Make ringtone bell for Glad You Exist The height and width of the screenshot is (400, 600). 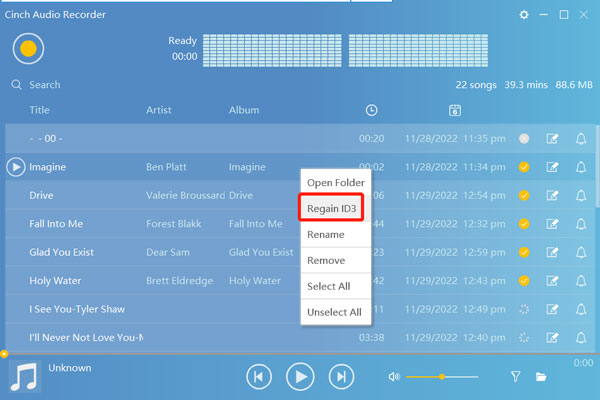click(581, 252)
